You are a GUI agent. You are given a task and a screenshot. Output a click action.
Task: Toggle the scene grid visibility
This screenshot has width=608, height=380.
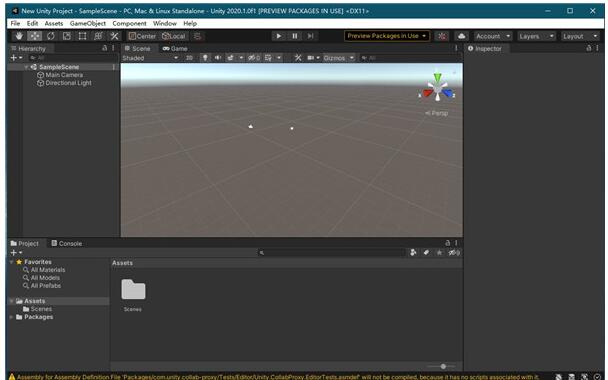point(268,58)
